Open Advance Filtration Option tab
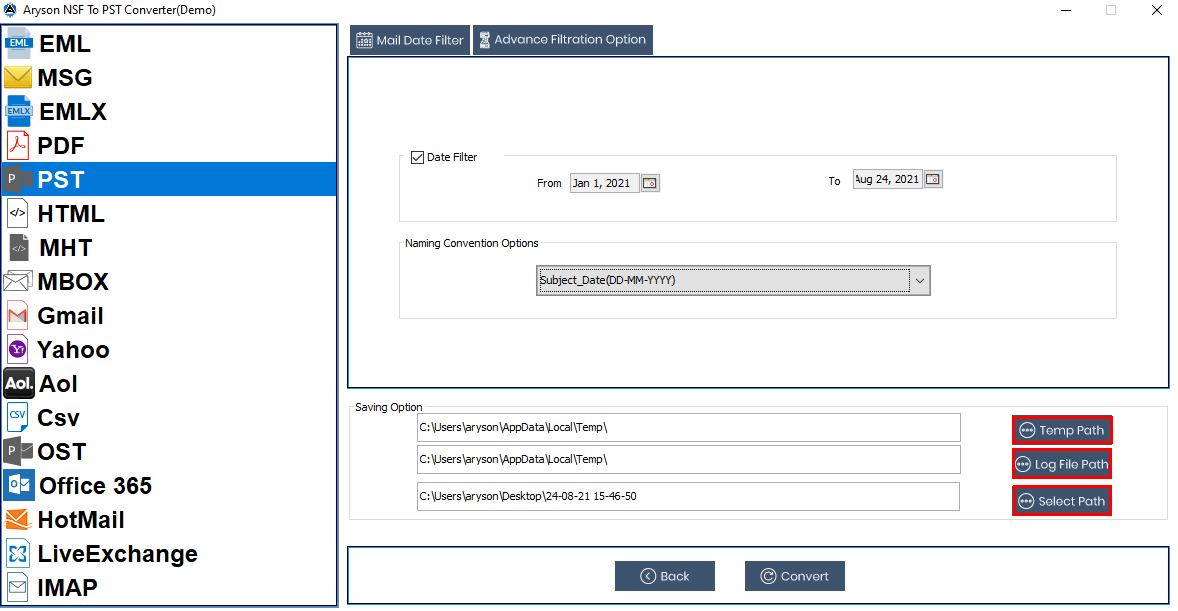The height and width of the screenshot is (611, 1178). click(563, 40)
